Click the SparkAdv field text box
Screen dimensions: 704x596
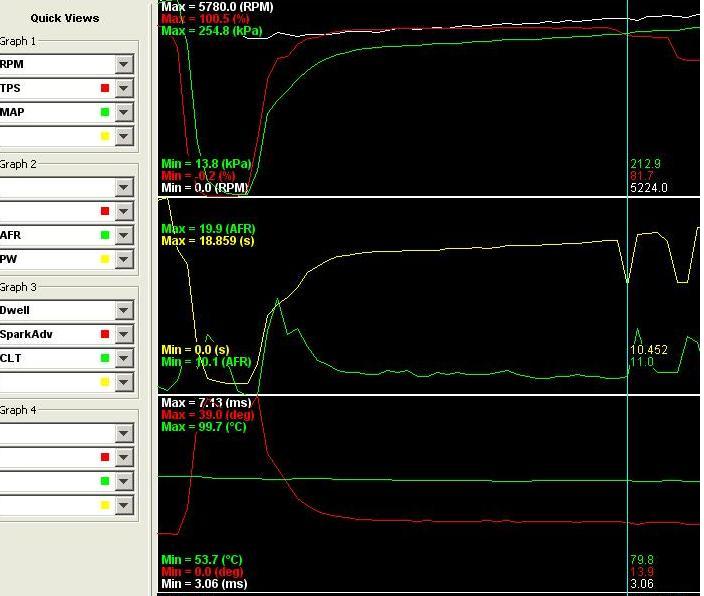click(48, 334)
